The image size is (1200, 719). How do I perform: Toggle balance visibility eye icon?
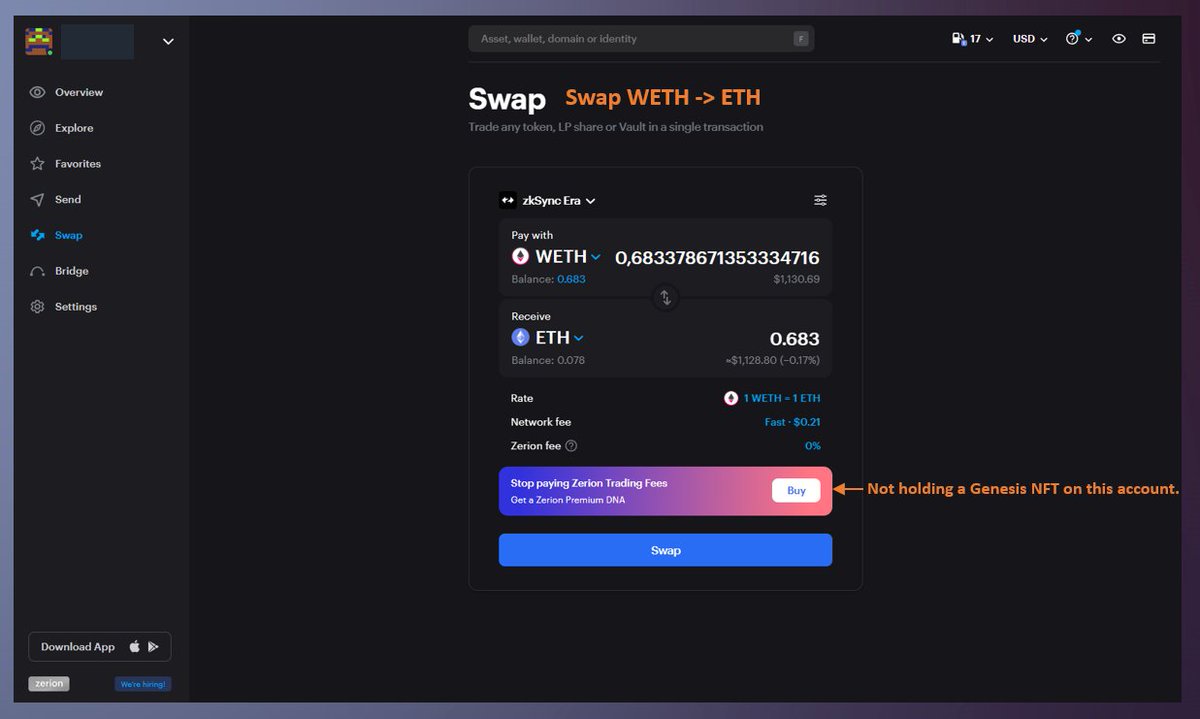1119,39
